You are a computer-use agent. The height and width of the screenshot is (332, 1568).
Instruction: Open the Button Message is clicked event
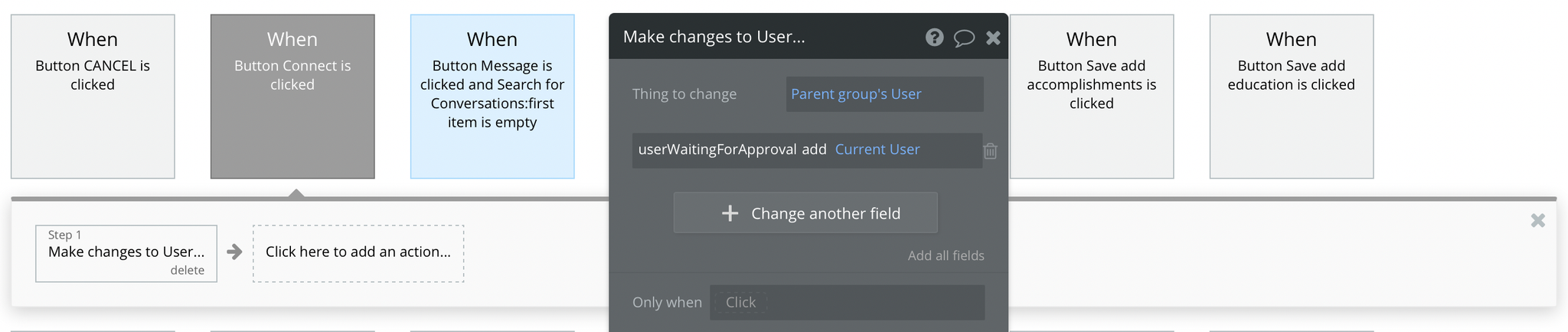coord(492,96)
